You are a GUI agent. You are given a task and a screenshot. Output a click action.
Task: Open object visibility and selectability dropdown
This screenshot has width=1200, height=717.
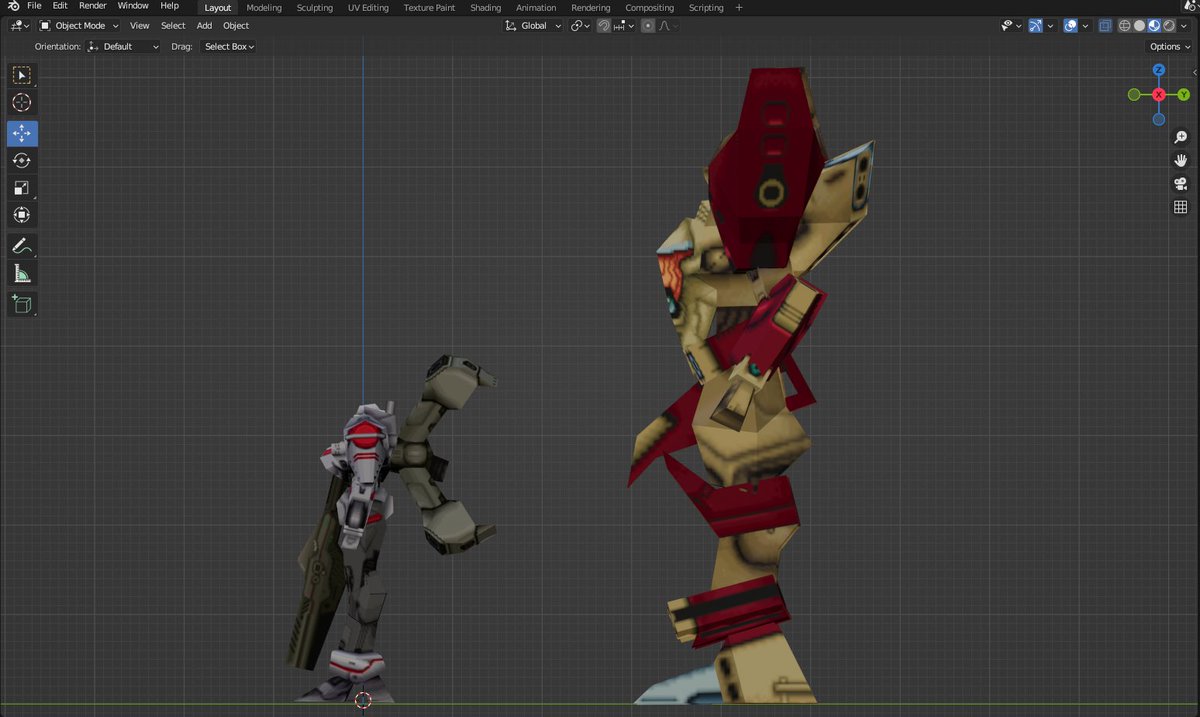[x=1010, y=26]
